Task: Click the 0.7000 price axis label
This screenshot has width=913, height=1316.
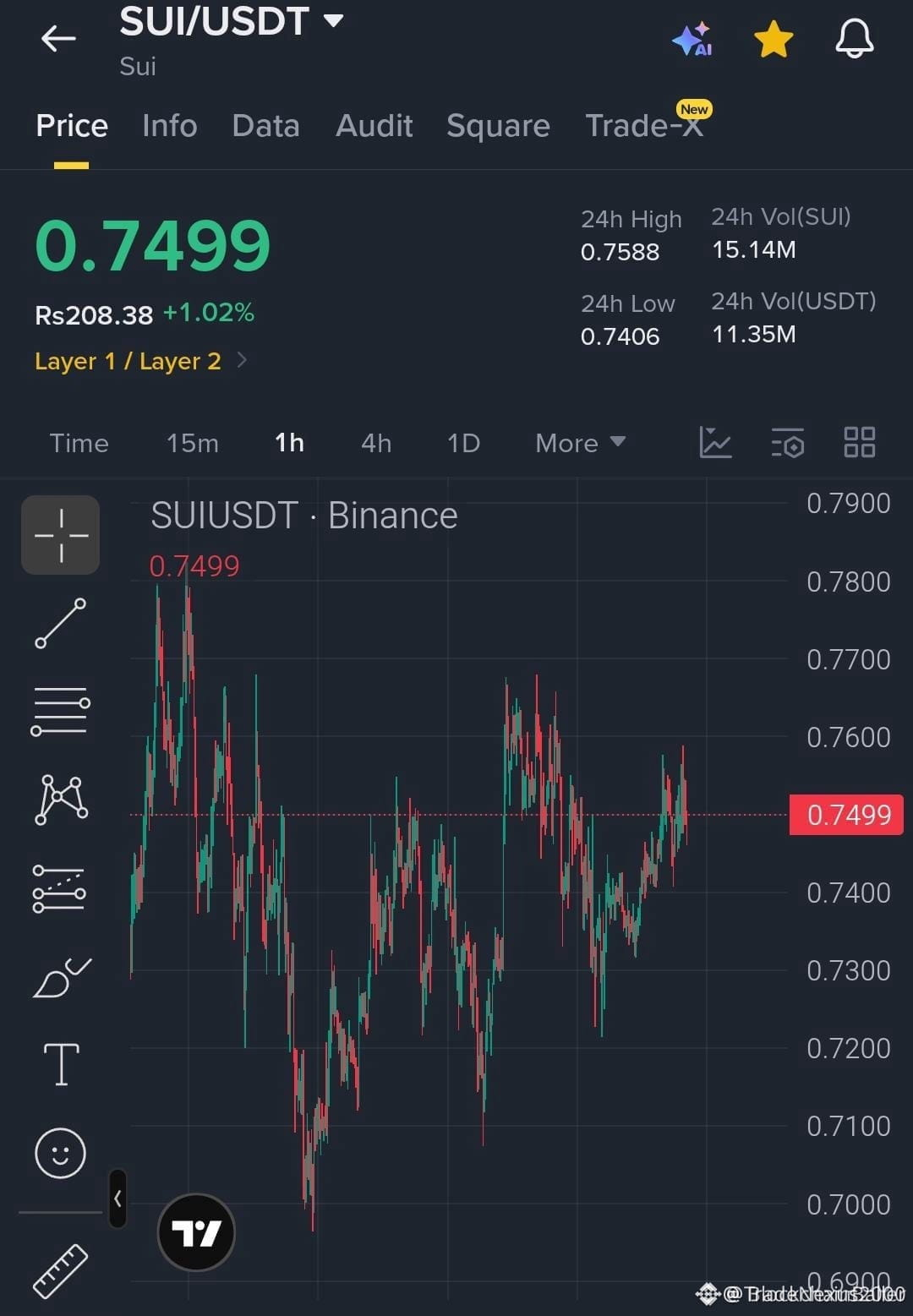Action: point(849,1204)
